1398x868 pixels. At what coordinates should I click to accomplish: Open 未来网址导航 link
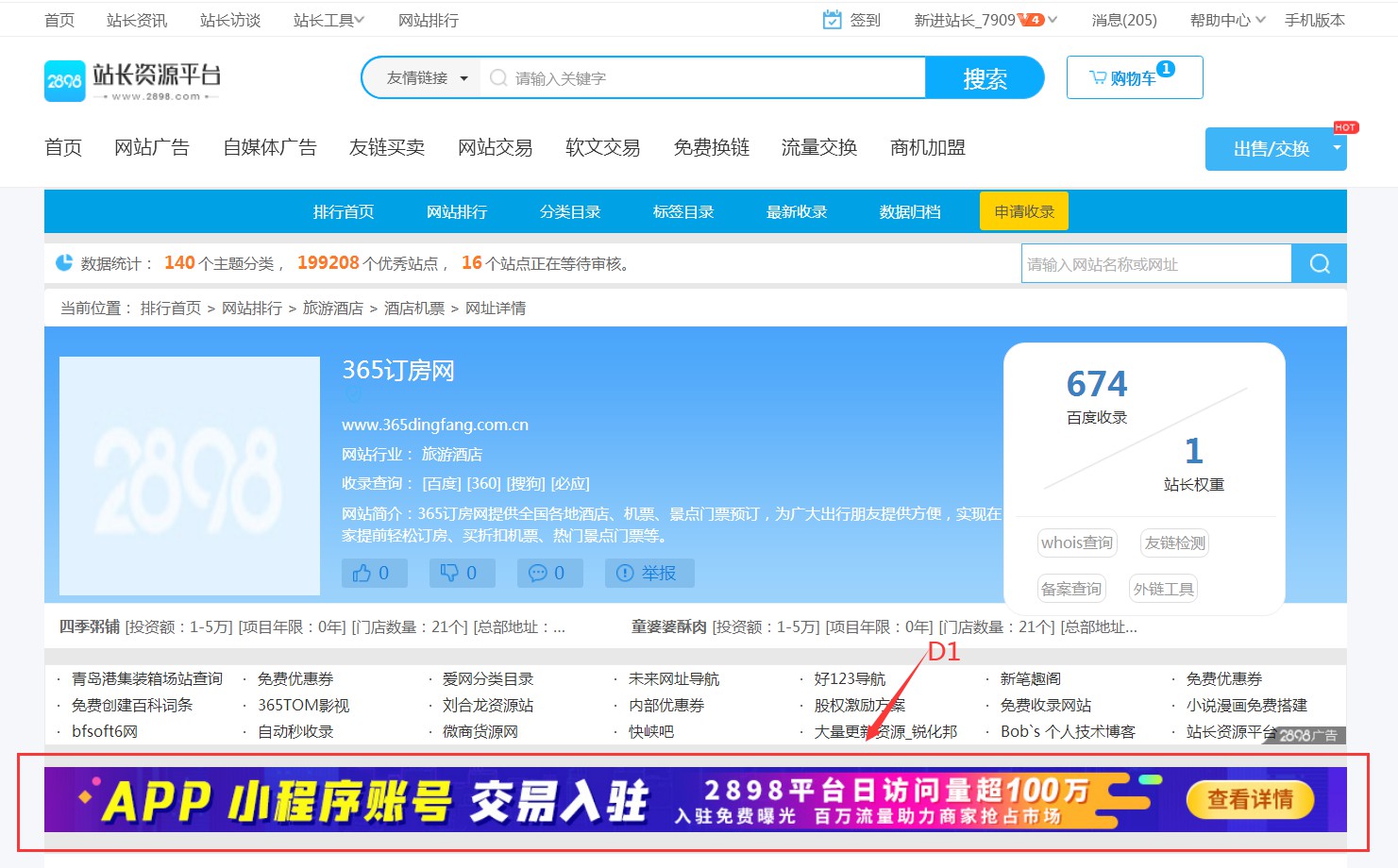click(x=674, y=678)
